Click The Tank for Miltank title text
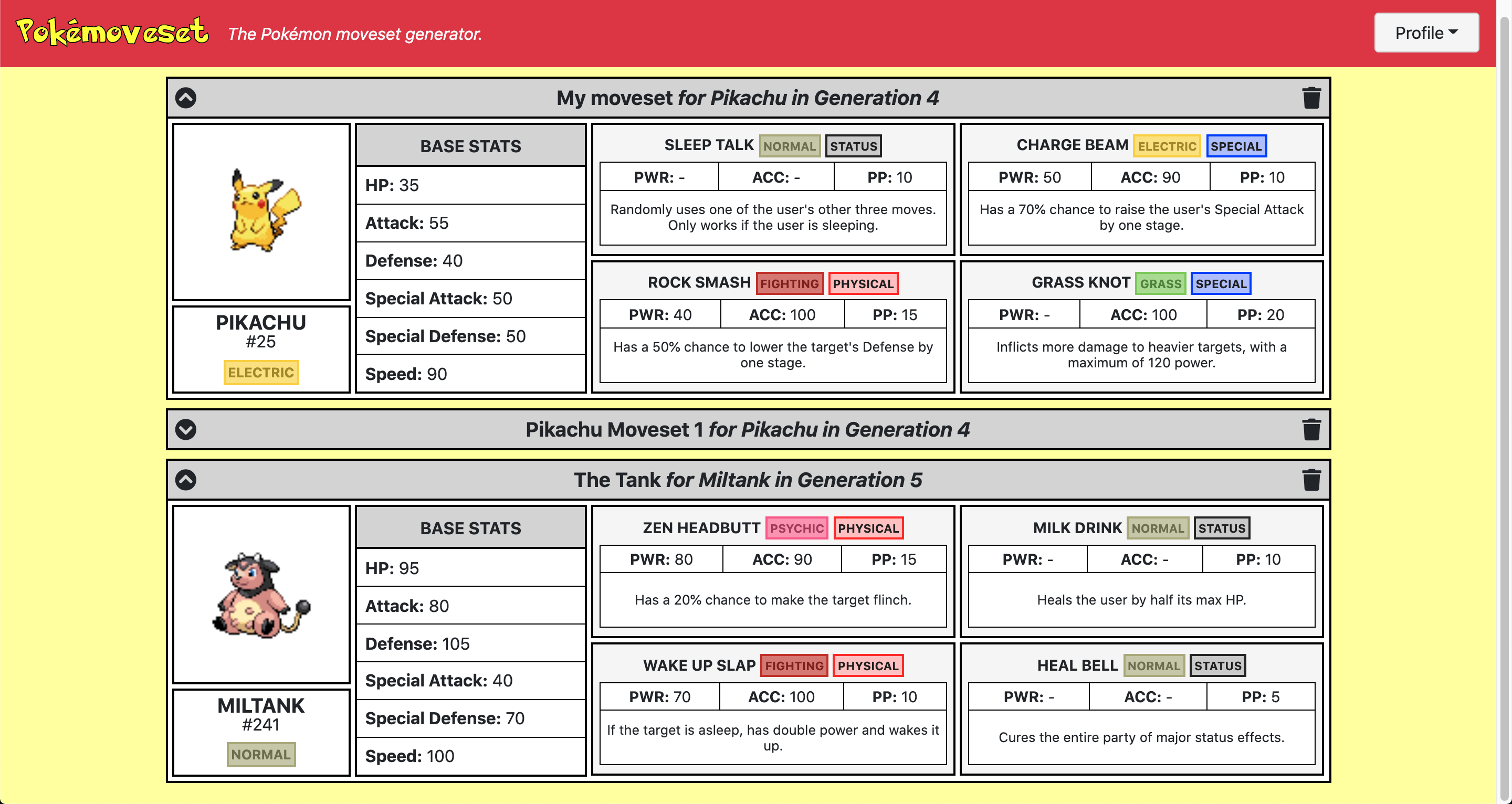Image resolution: width=1512 pixels, height=804 pixels. (x=748, y=480)
